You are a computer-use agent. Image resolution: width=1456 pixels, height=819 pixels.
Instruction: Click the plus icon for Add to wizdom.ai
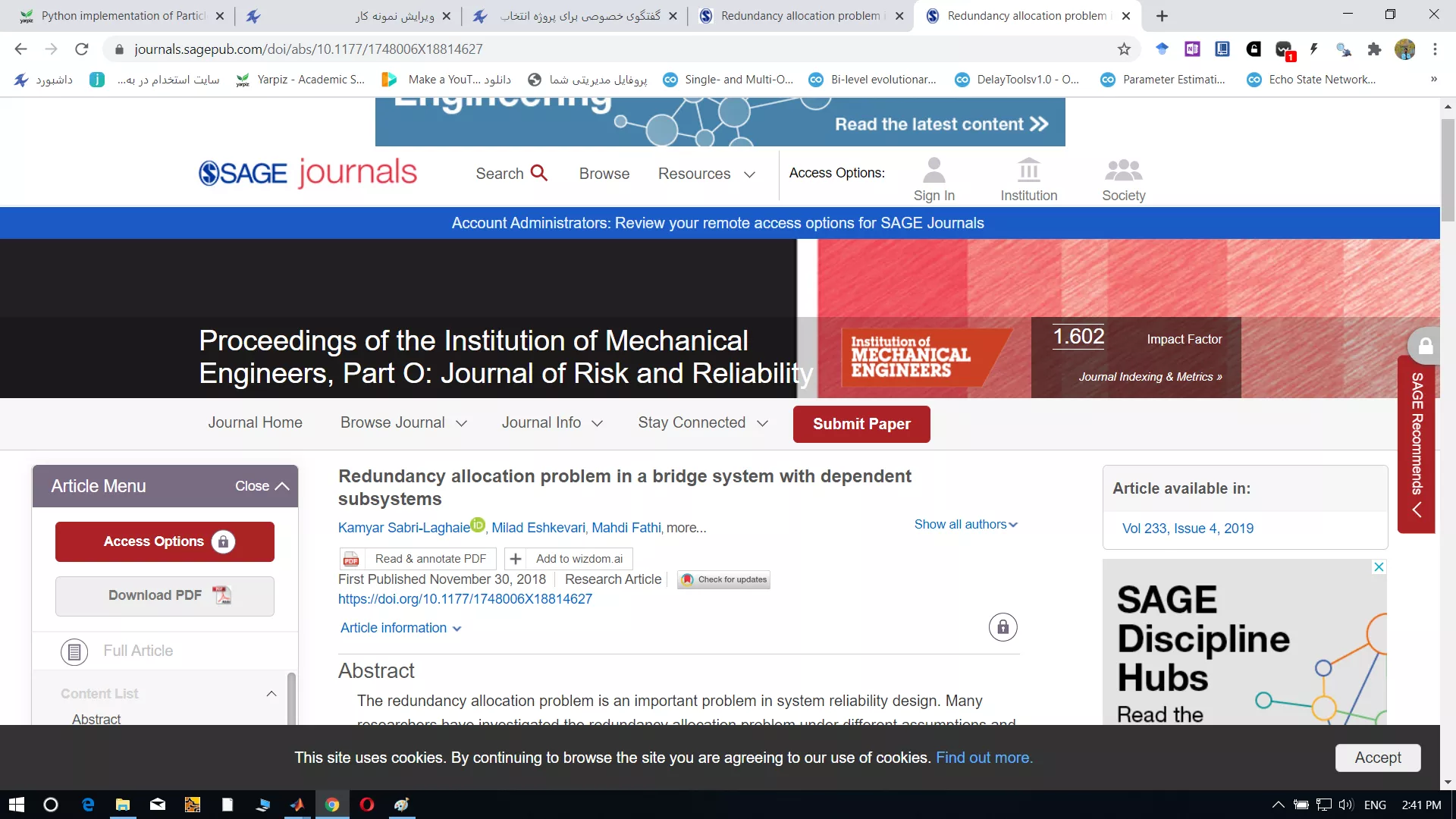(516, 559)
